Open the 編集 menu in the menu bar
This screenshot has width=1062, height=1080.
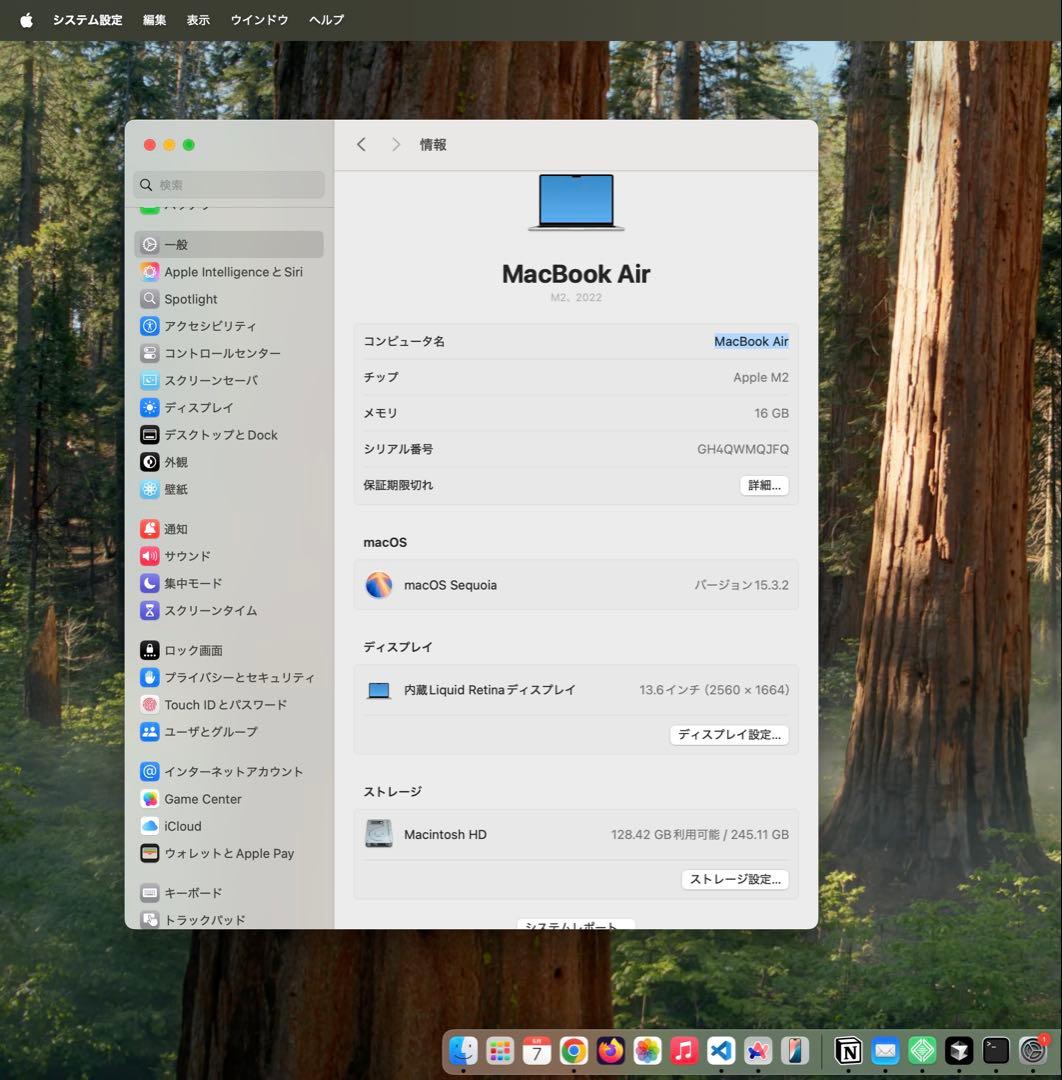click(154, 19)
